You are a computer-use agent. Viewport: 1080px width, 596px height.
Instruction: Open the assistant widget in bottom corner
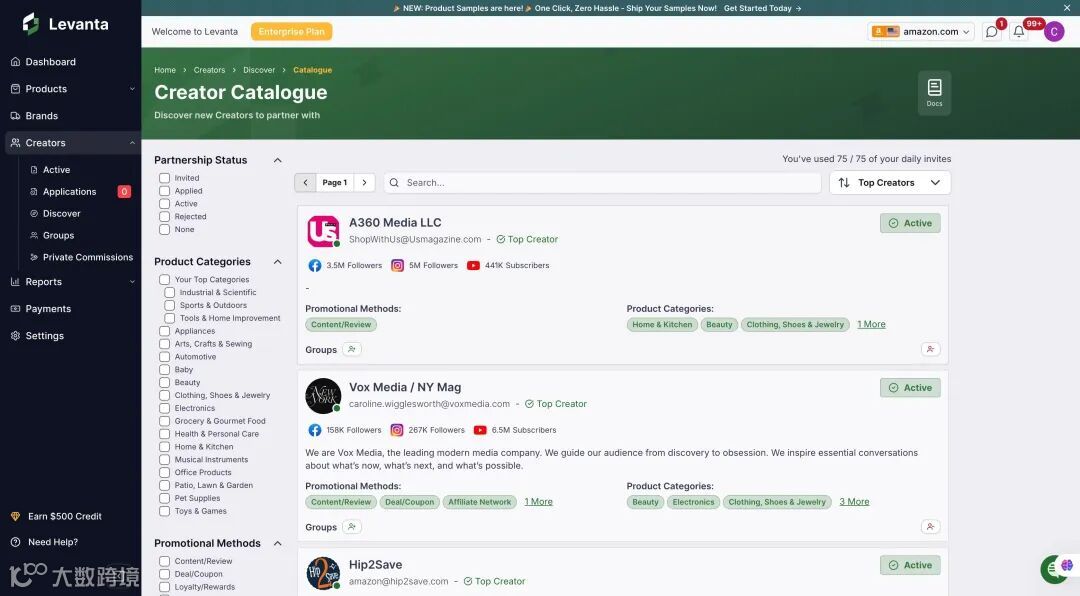(1055, 569)
